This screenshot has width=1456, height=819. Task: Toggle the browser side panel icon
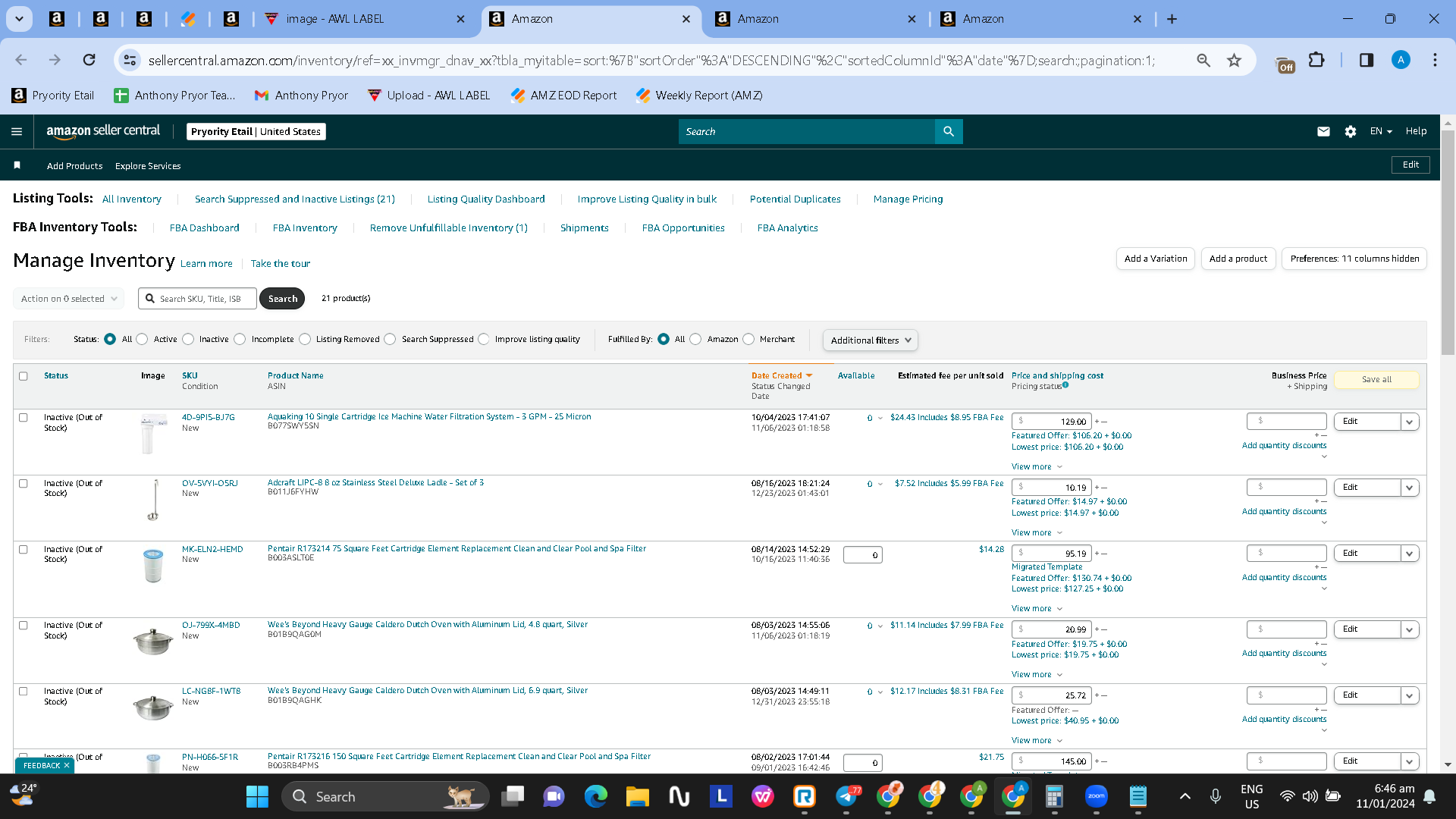coord(1367,60)
